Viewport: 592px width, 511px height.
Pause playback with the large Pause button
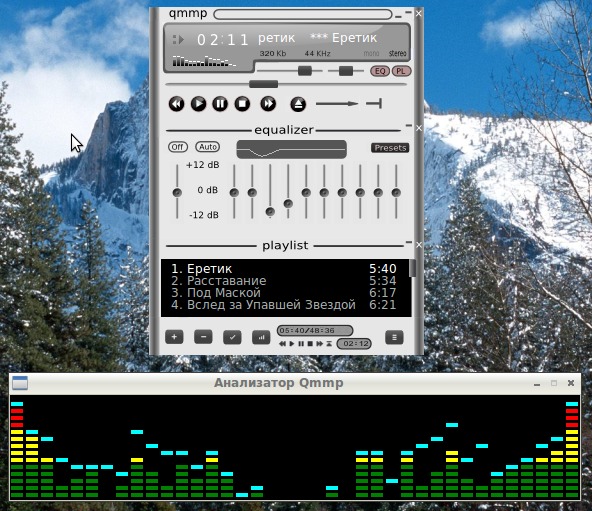(220, 104)
